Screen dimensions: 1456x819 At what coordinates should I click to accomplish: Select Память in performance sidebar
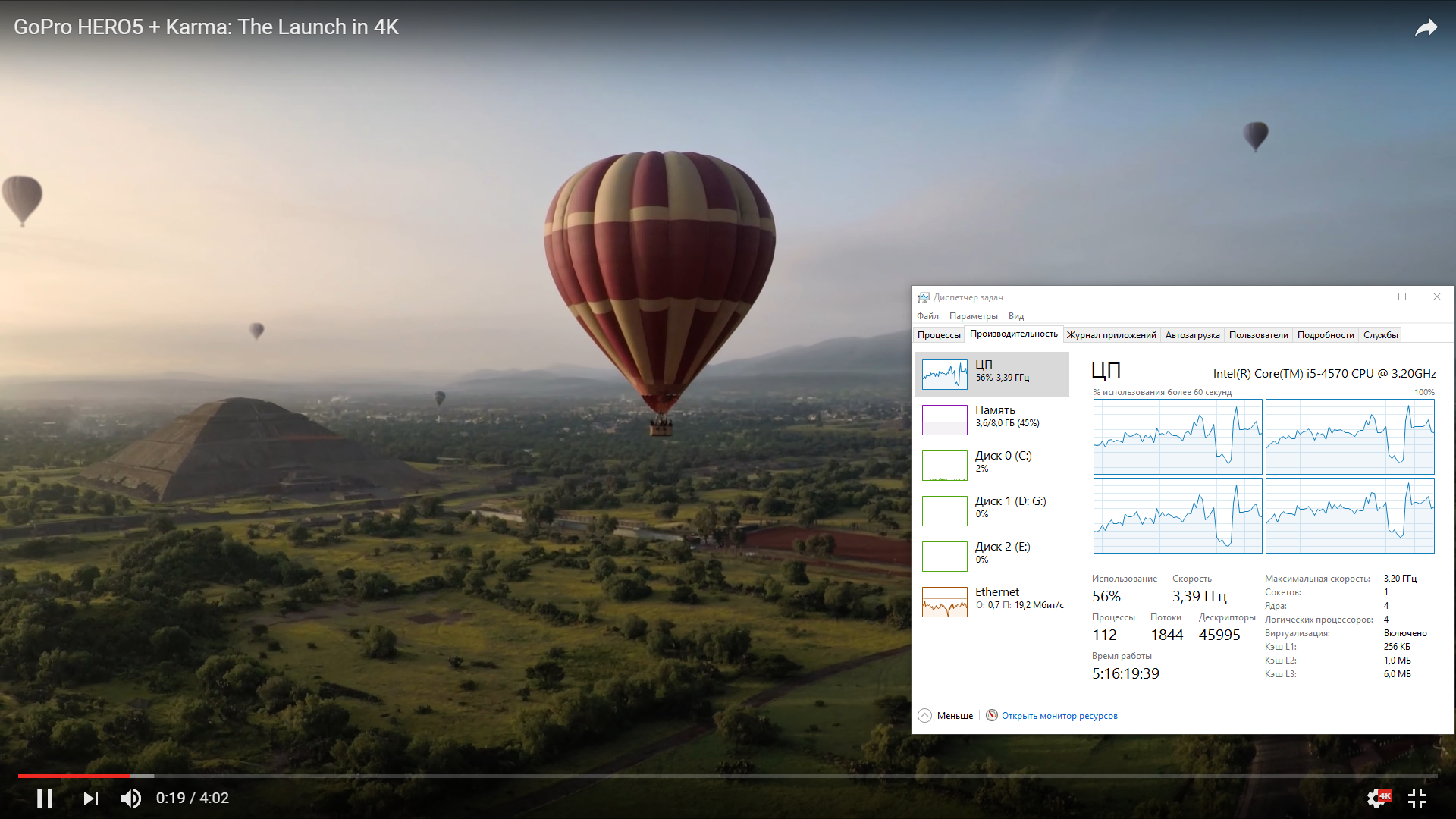(x=992, y=419)
